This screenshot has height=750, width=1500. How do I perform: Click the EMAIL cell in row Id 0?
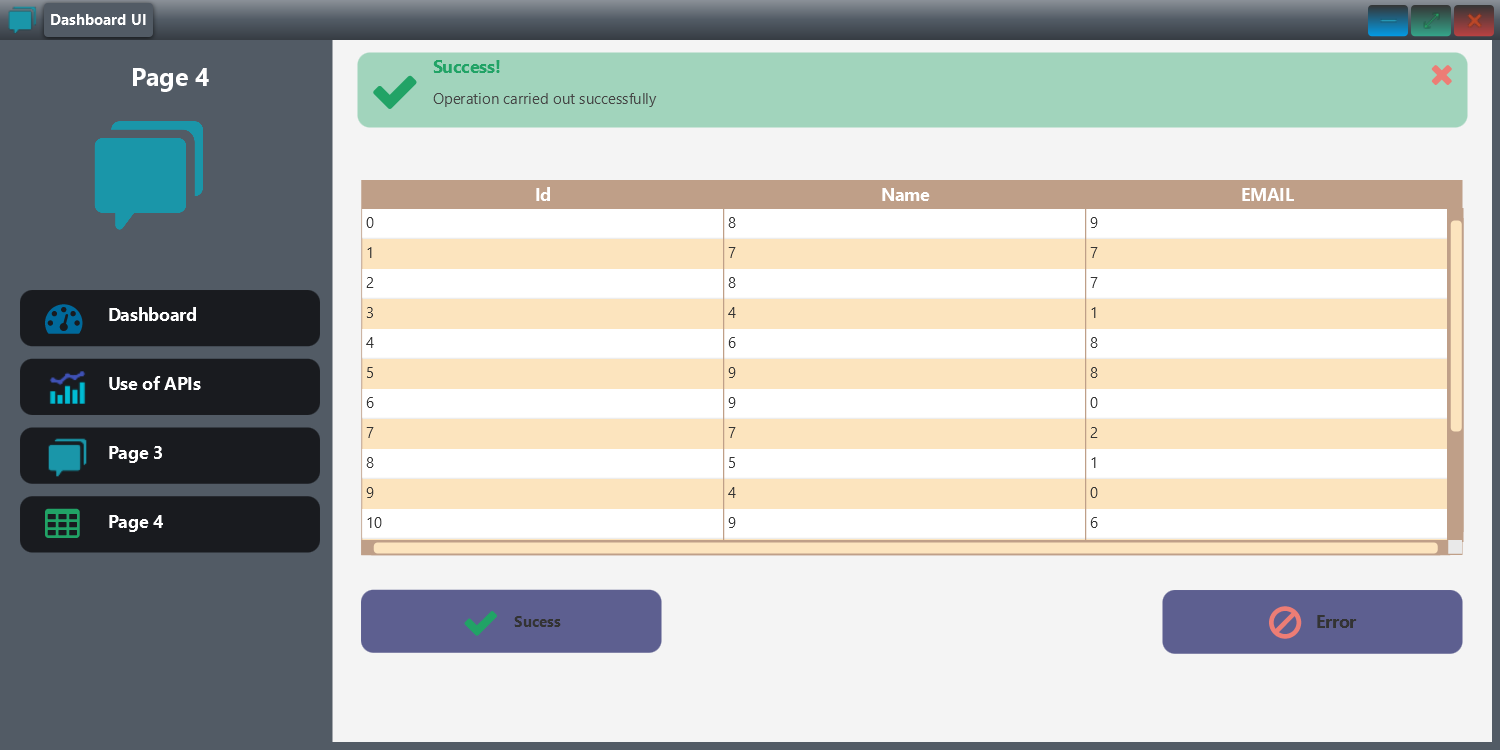pos(1267,224)
